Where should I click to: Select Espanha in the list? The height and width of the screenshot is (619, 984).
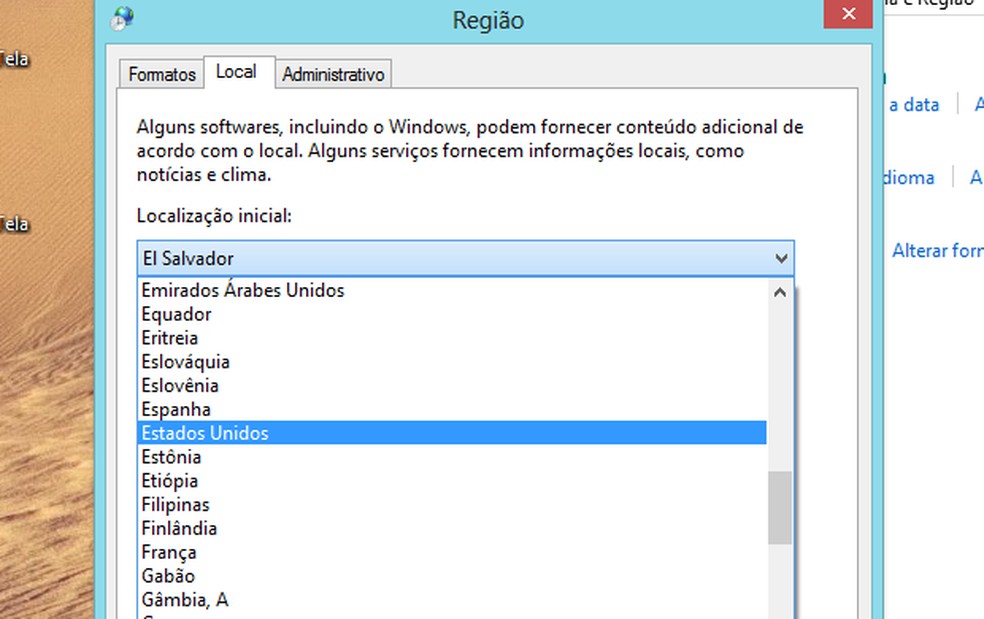pyautogui.click(x=452, y=409)
